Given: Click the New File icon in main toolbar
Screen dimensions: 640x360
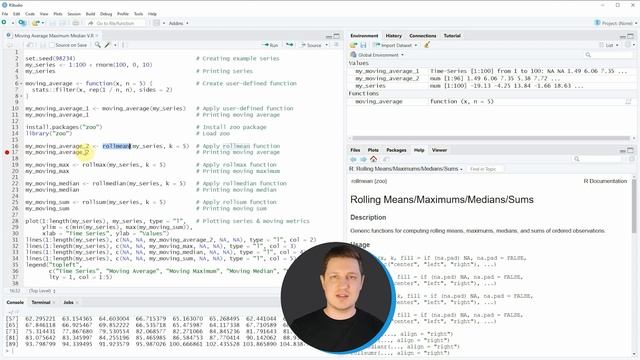Looking at the screenshot, I should tap(4, 23).
